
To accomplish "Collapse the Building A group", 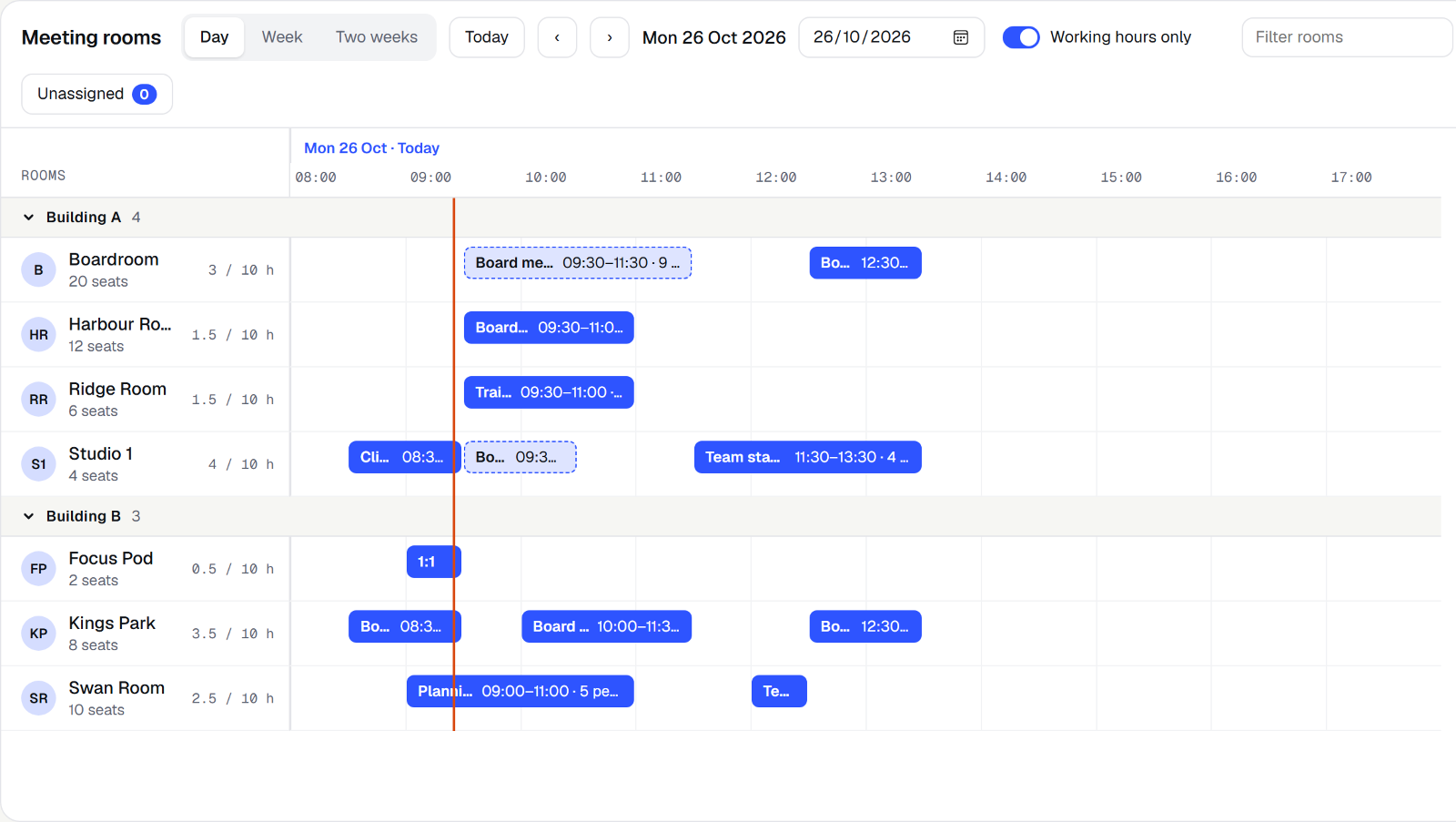I will coord(28,217).
